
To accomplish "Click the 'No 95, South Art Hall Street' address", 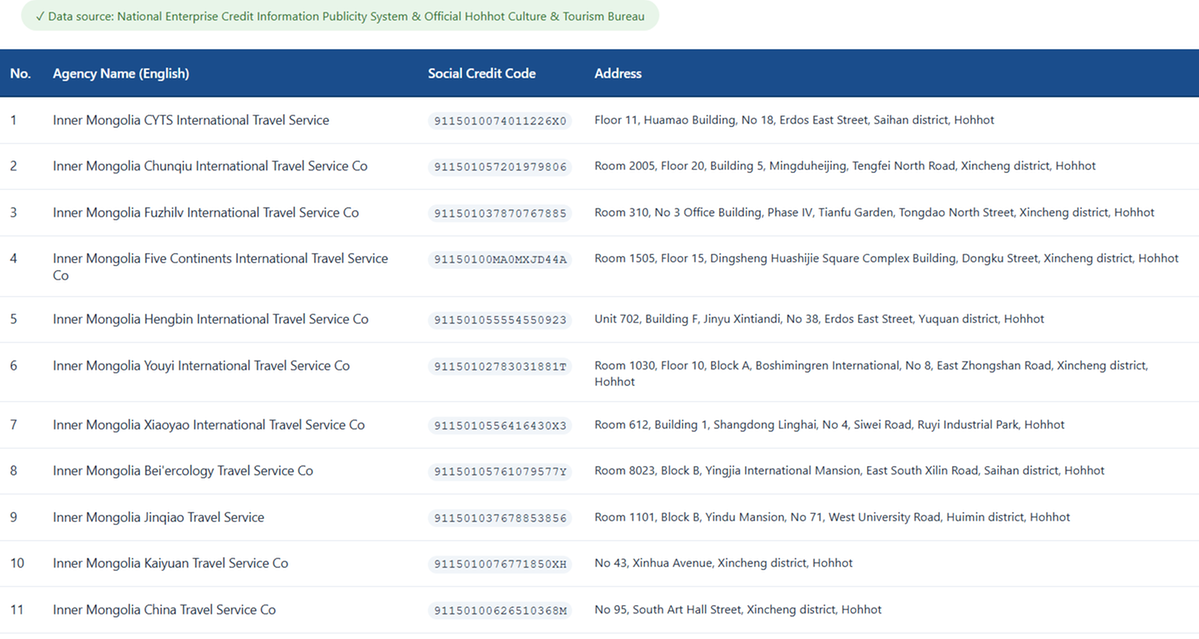I will (x=738, y=609).
